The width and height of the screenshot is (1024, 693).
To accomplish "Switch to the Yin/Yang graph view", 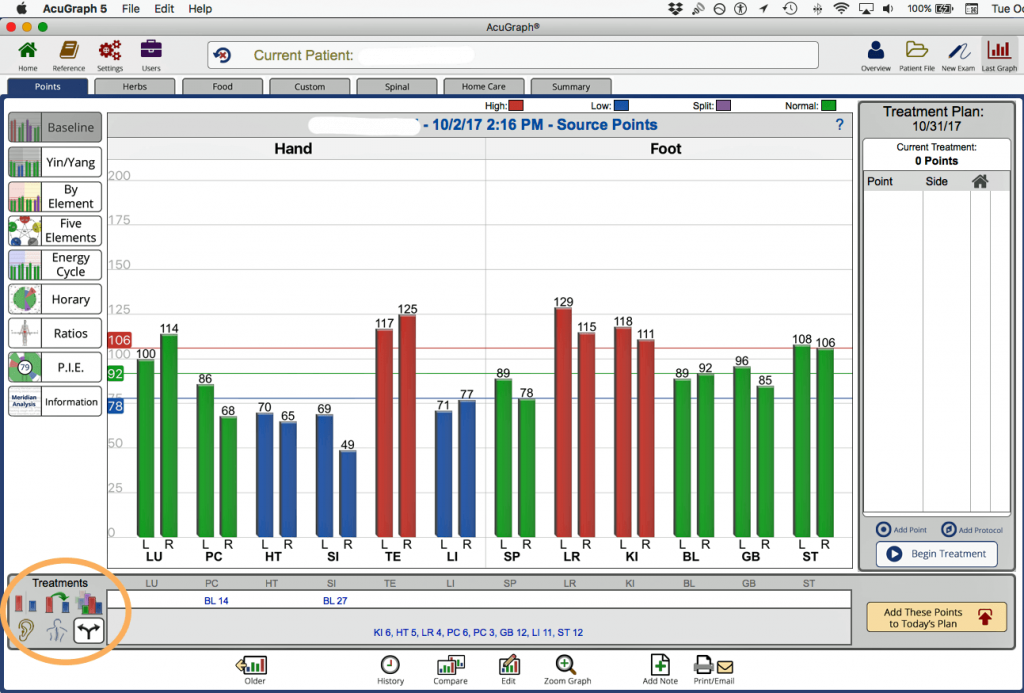I will tap(55, 162).
